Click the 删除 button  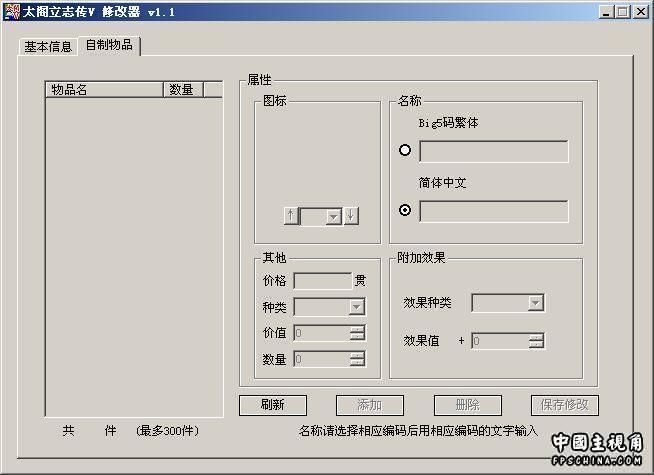coord(468,405)
